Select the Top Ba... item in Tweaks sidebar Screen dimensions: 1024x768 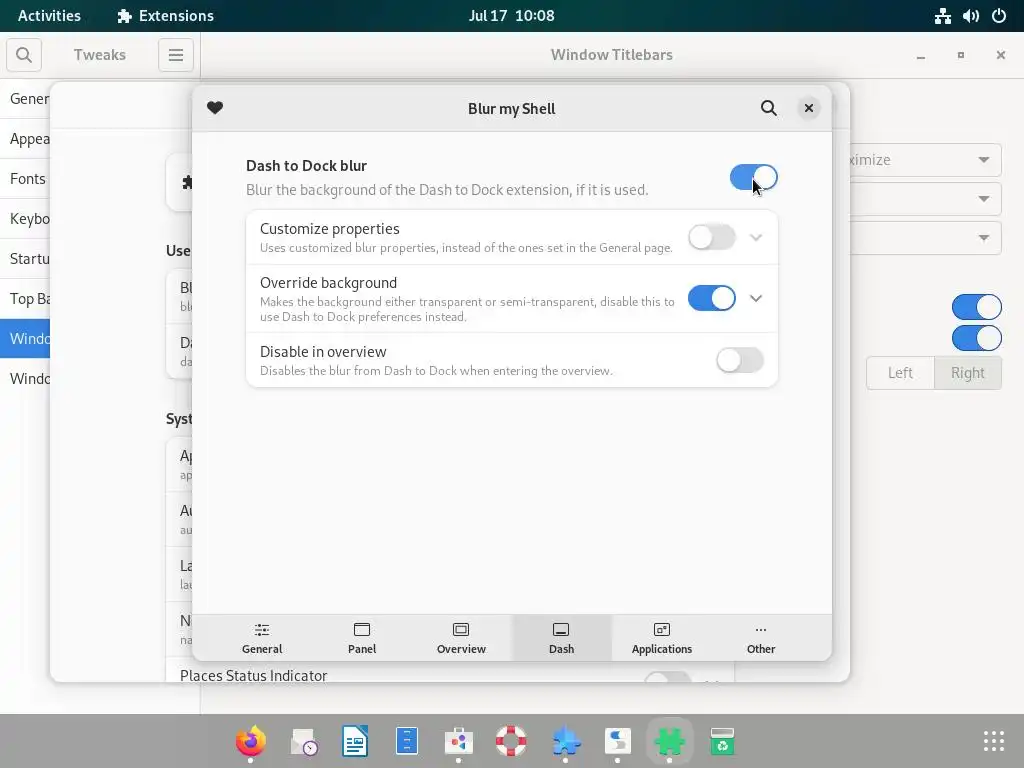[x=25, y=298]
